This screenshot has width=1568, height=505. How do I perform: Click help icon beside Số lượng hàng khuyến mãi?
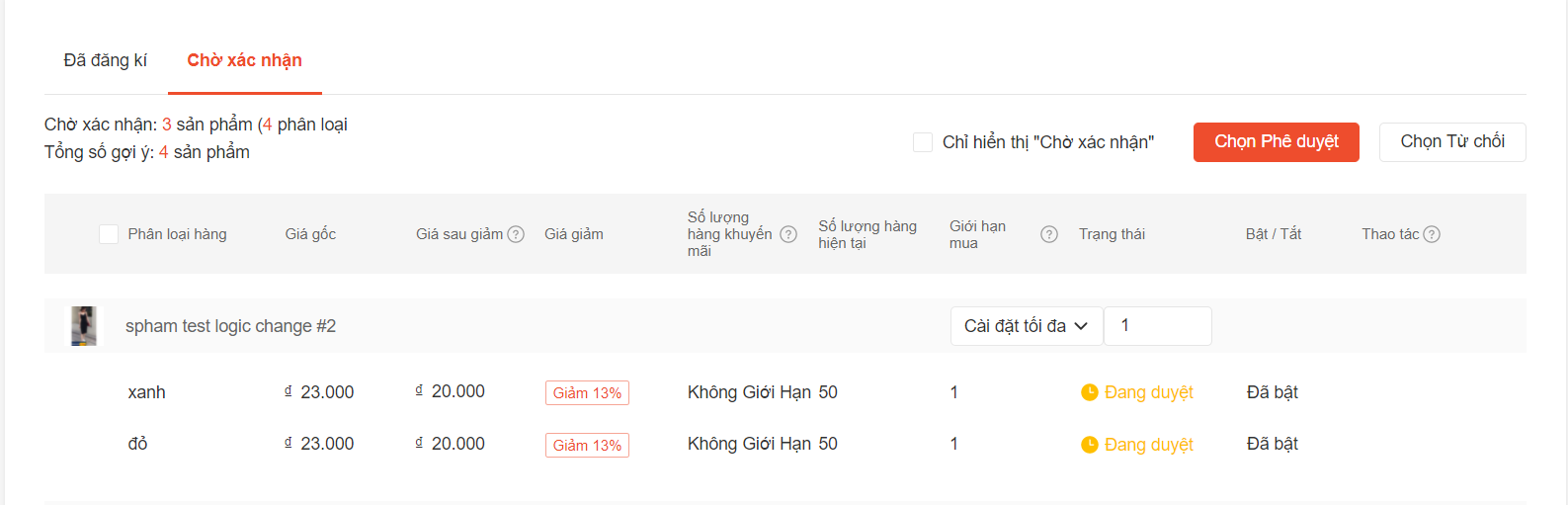[x=788, y=234]
